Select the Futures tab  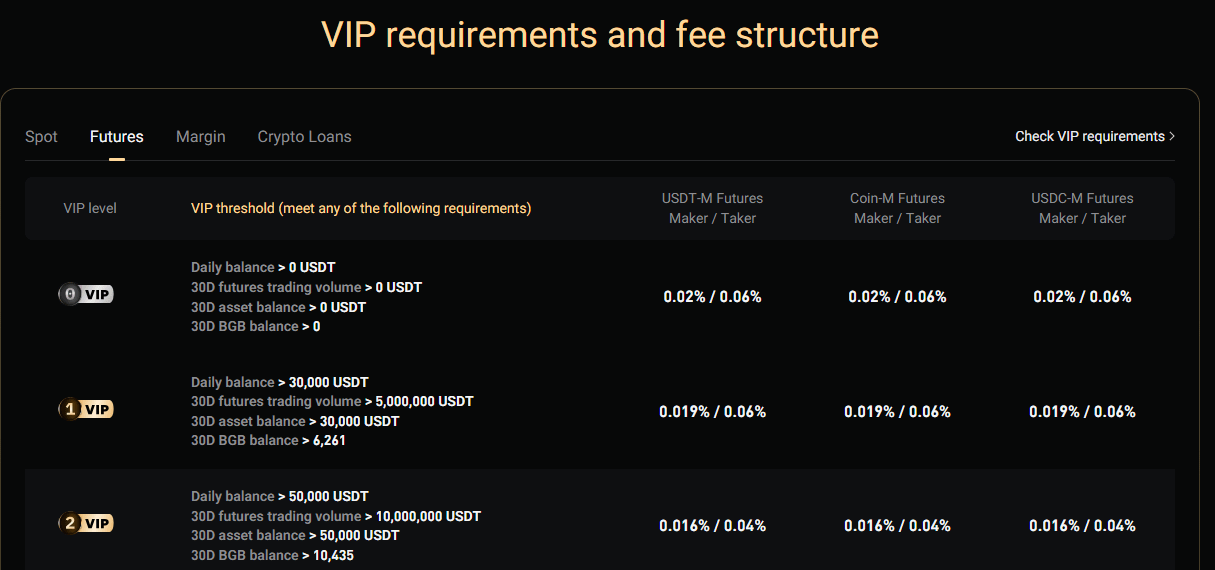(x=117, y=137)
